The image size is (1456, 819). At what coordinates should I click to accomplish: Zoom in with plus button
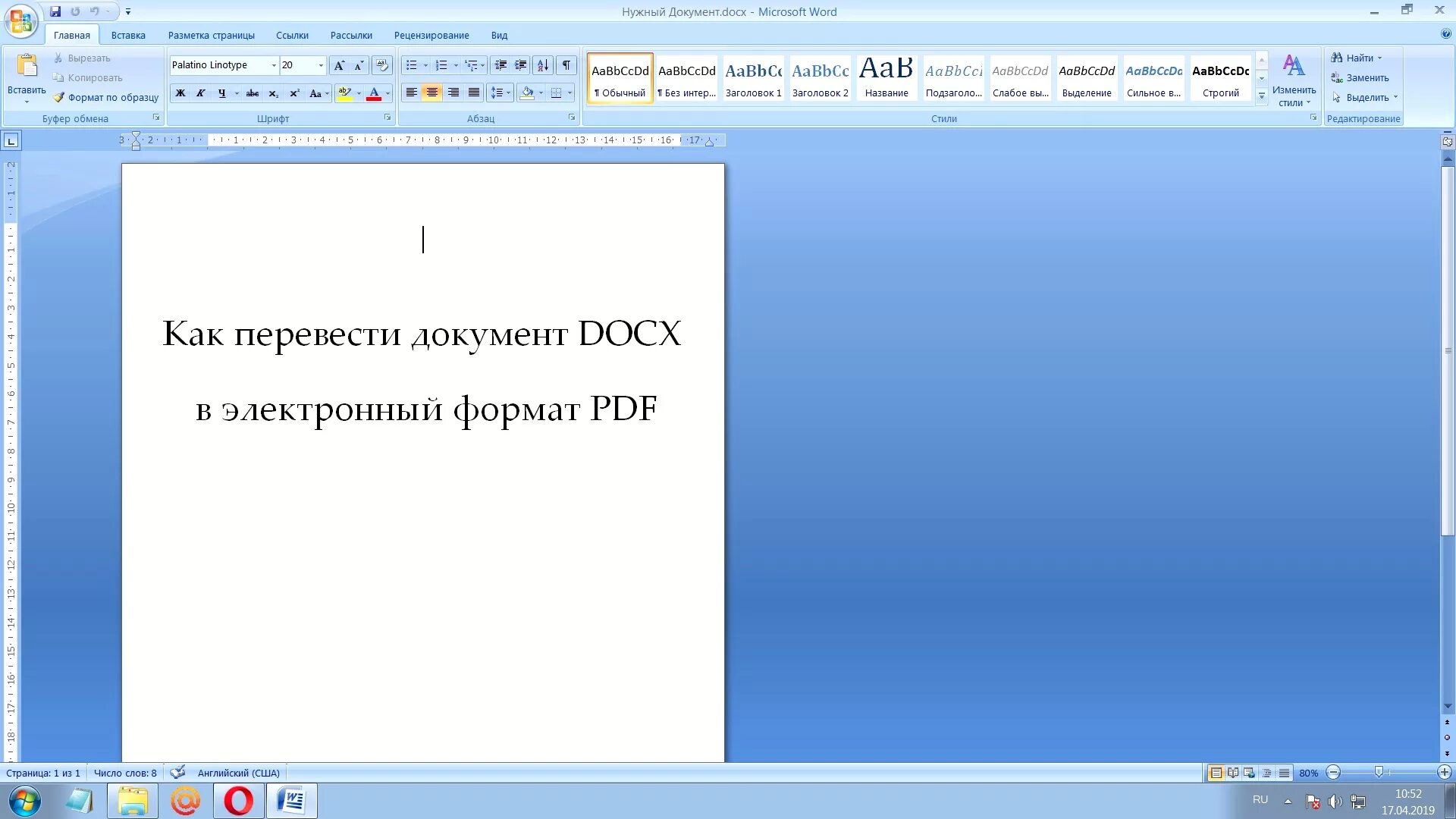1445,773
